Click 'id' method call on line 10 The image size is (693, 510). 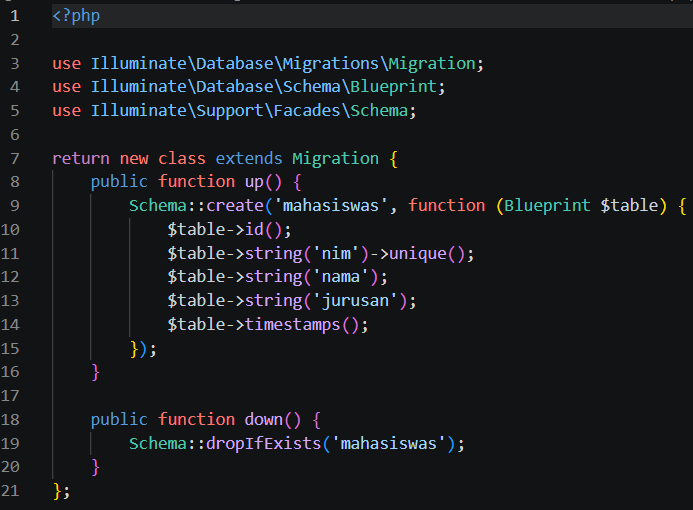point(254,229)
